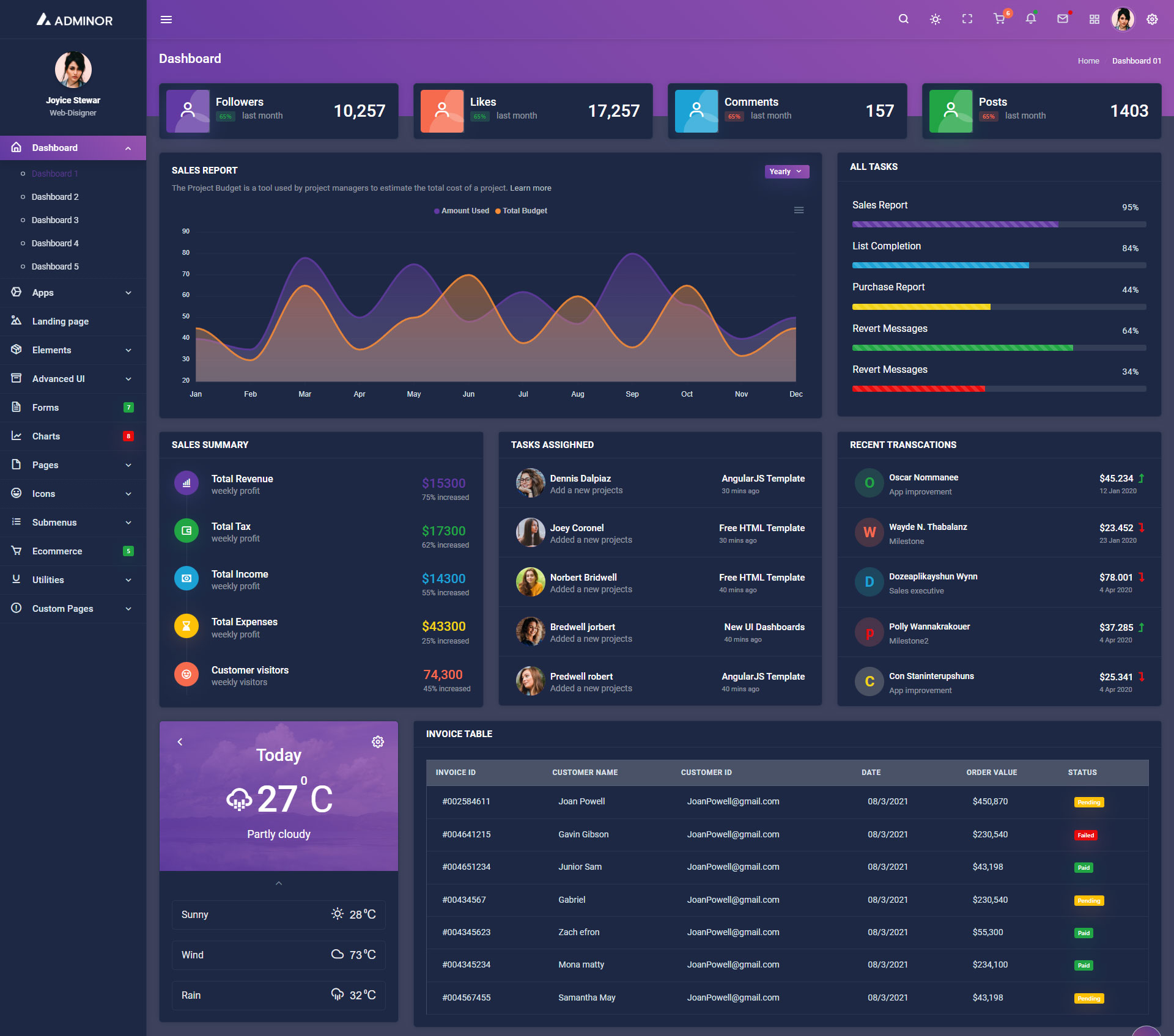Click the weather widget settings gear
The height and width of the screenshot is (1036, 1174).
point(378,741)
